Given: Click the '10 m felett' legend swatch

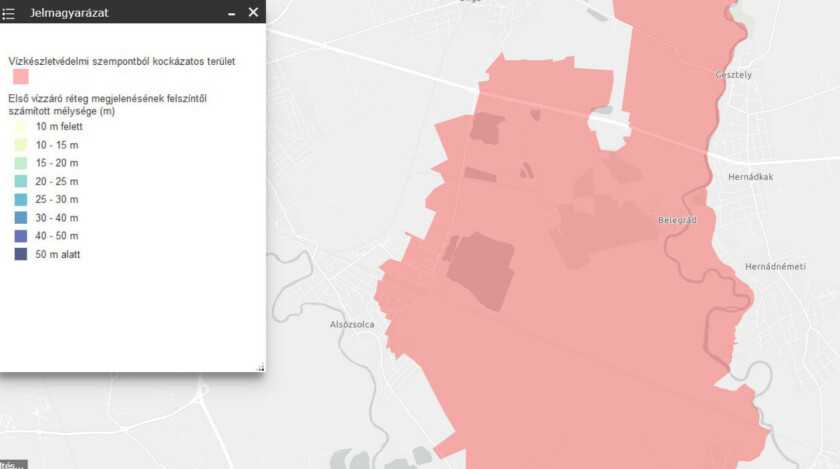Looking at the screenshot, I should pos(20,127).
